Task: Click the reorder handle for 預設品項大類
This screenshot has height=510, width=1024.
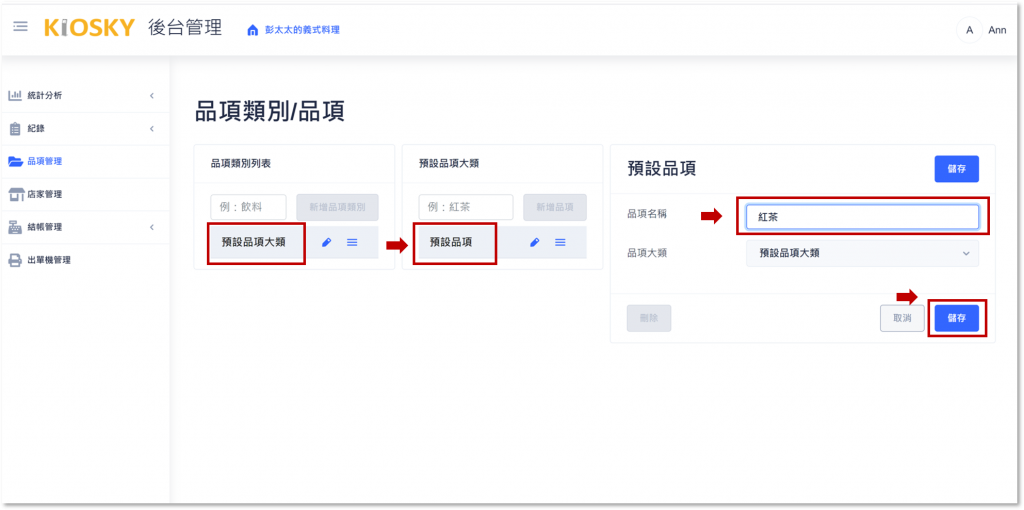Action: [x=352, y=242]
